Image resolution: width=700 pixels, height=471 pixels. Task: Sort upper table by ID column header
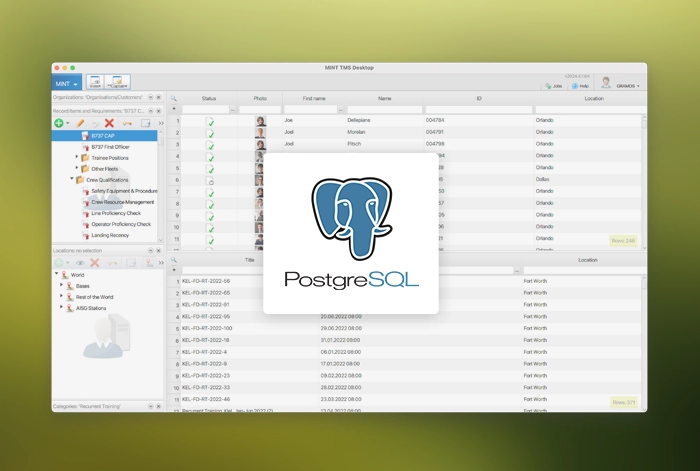479,99
